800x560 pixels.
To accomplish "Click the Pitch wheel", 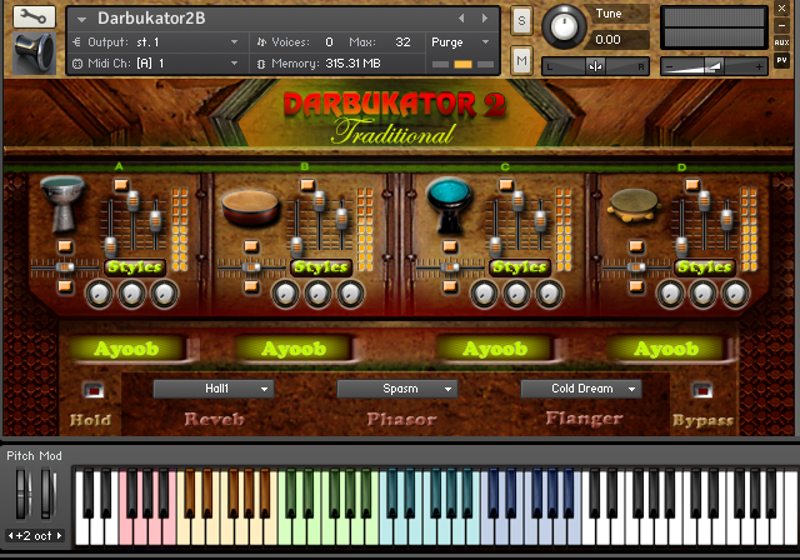I will tap(22, 494).
